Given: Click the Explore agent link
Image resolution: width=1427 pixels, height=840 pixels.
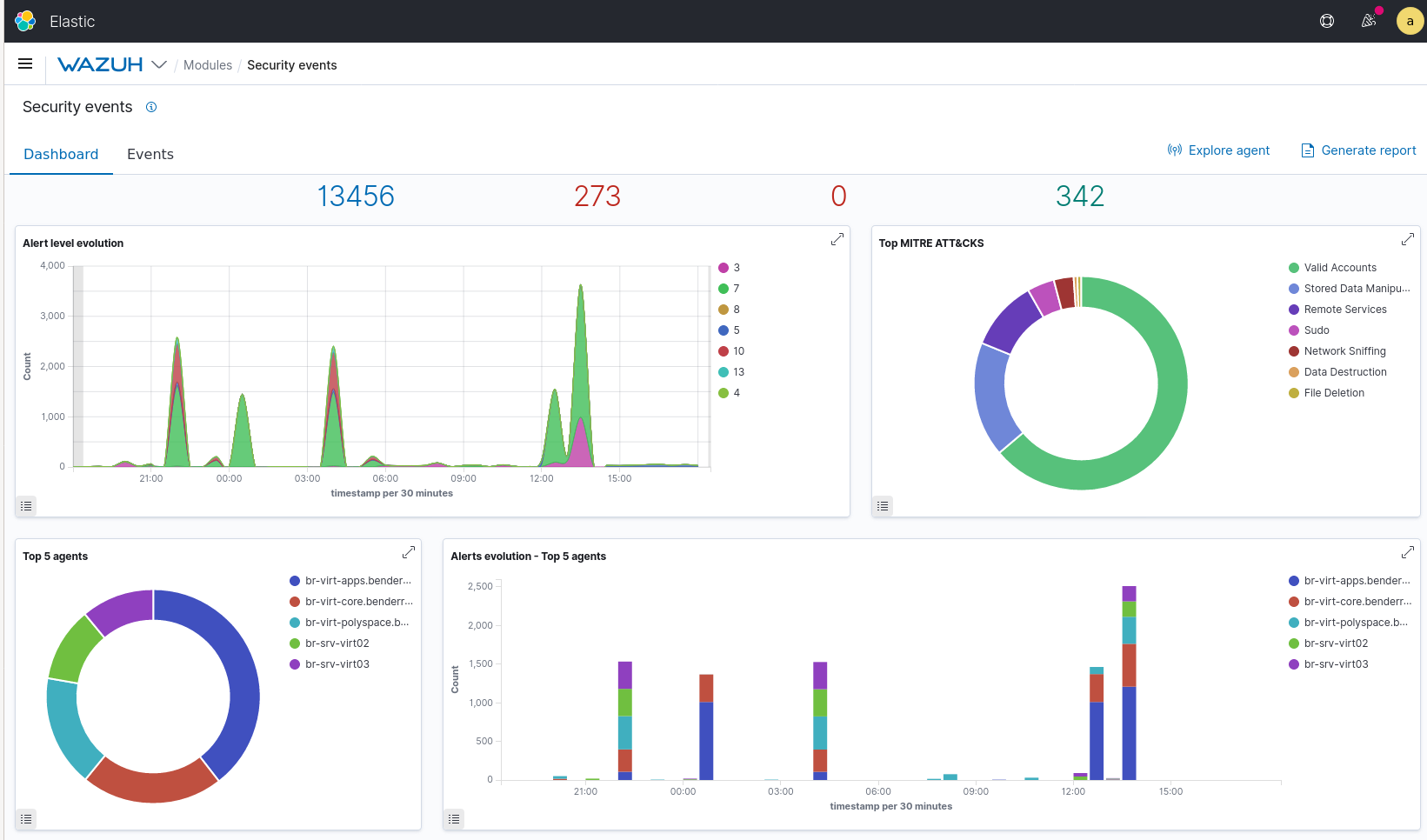Looking at the screenshot, I should pyautogui.click(x=1218, y=150).
